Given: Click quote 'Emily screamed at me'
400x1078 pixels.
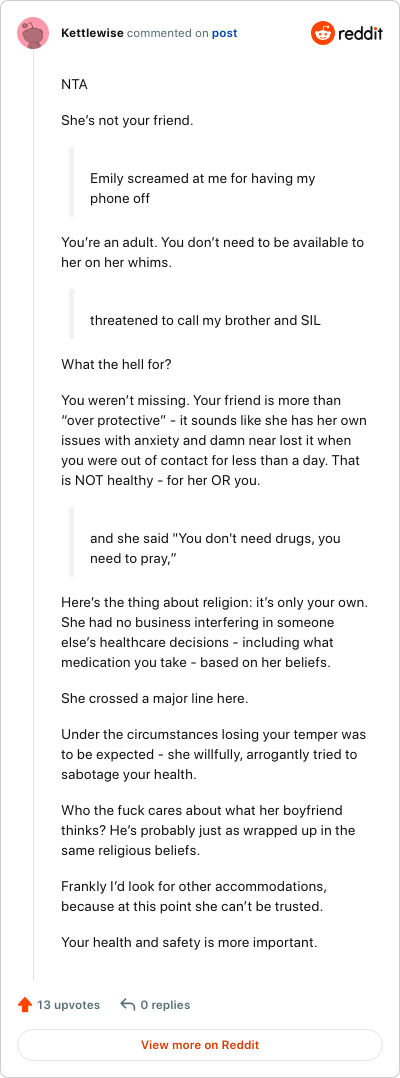Looking at the screenshot, I should click(x=203, y=188).
